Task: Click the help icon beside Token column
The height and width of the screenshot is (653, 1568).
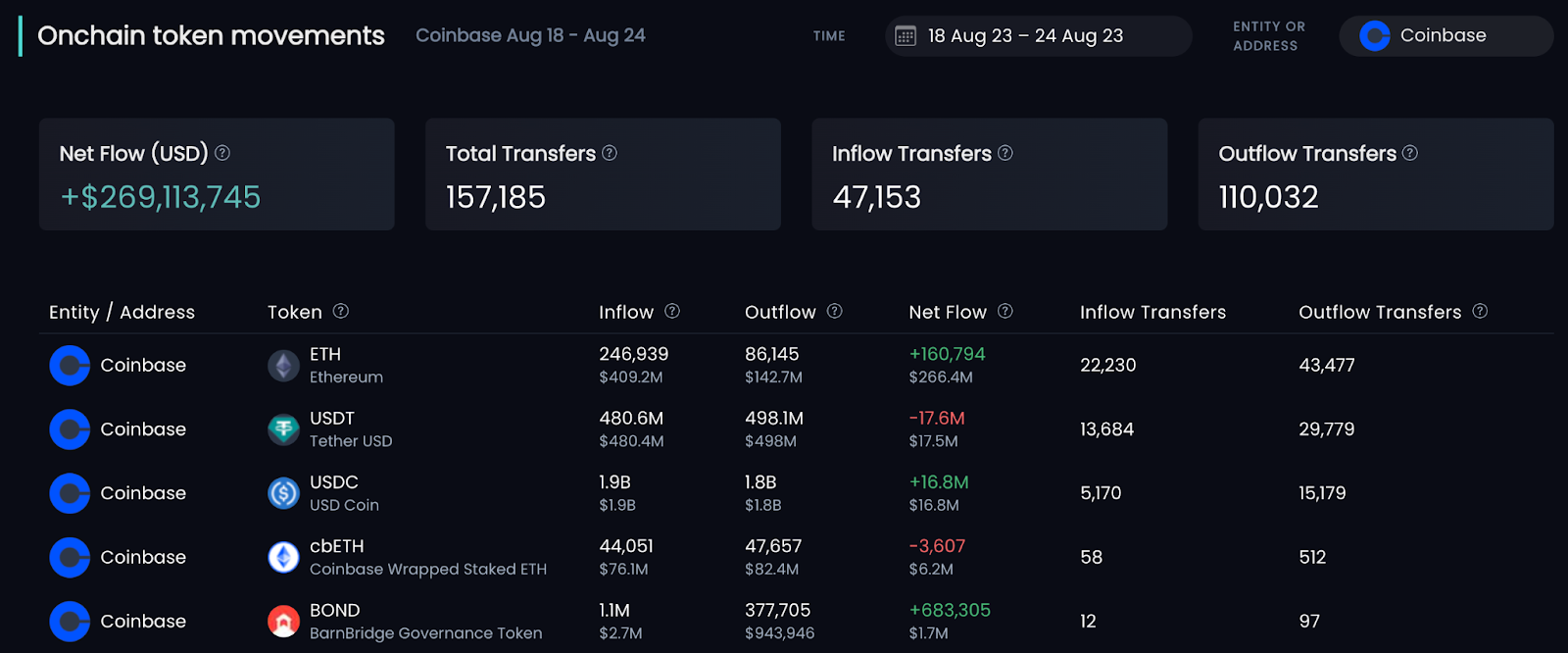Action: point(341,311)
